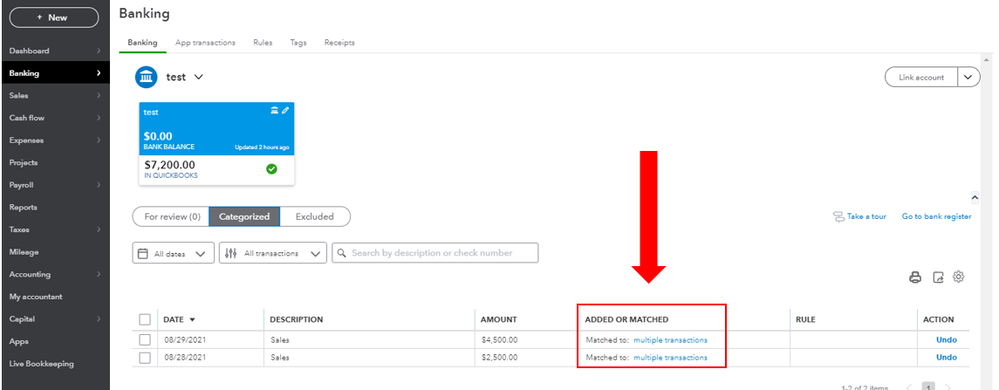This screenshot has height=390, width=999.
Task: Check the 08/28/2021 transaction checkbox
Action: tap(145, 358)
